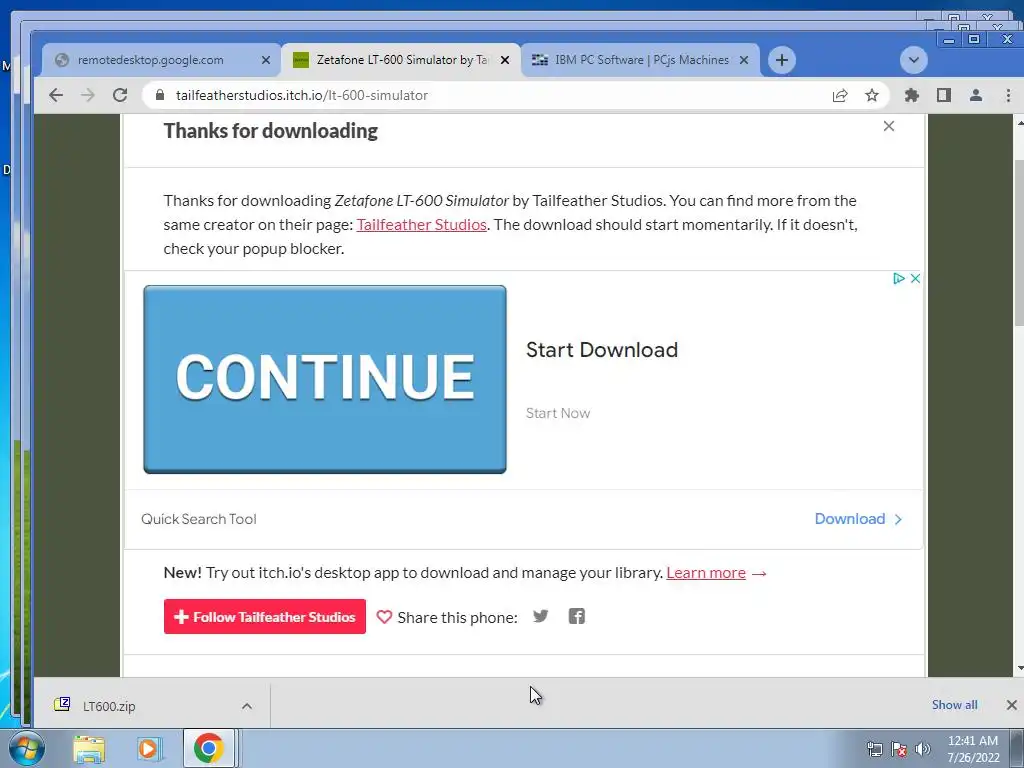
Task: Toggle the browser side panel
Action: click(944, 95)
